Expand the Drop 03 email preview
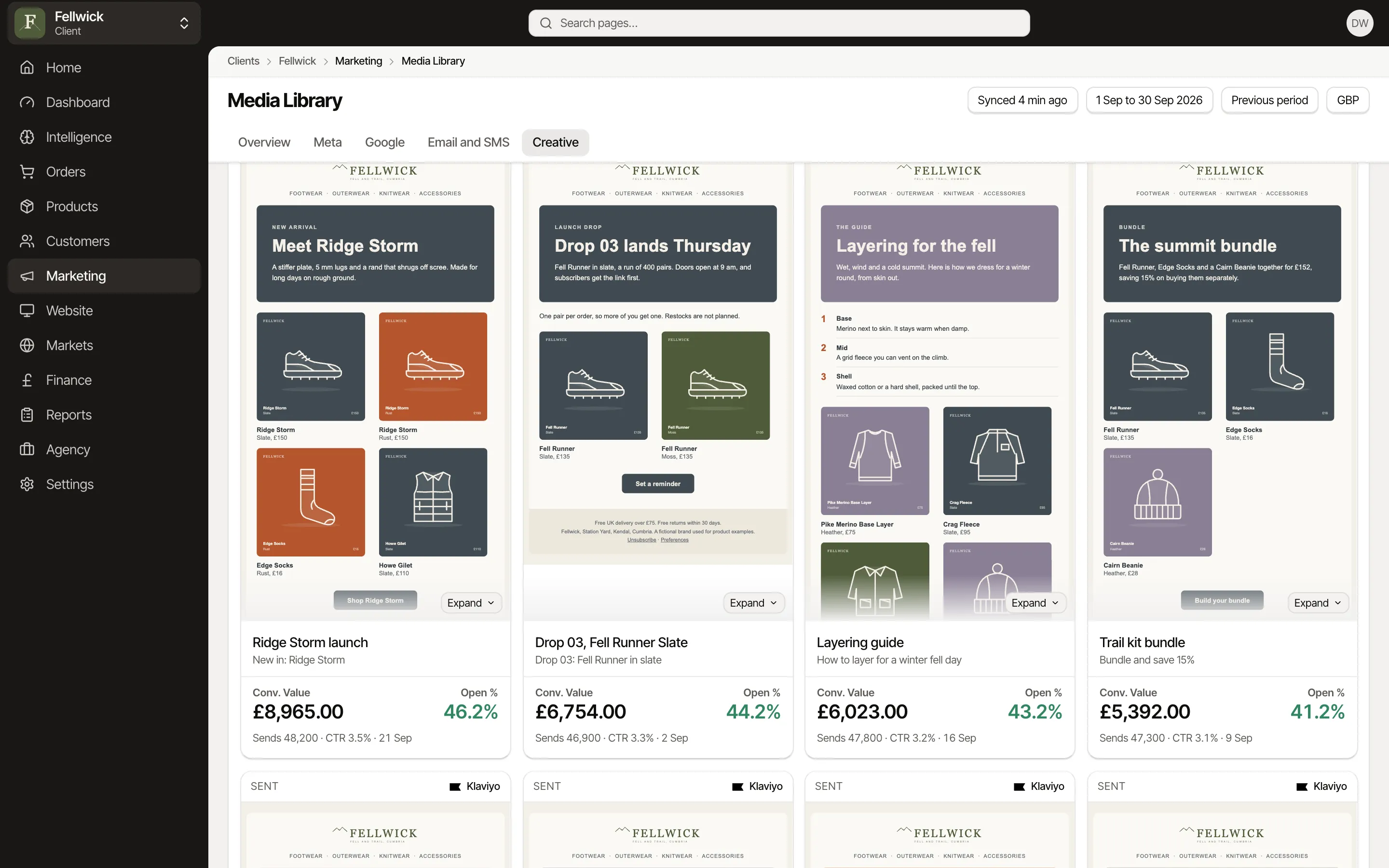This screenshot has width=1389, height=868. click(x=754, y=603)
